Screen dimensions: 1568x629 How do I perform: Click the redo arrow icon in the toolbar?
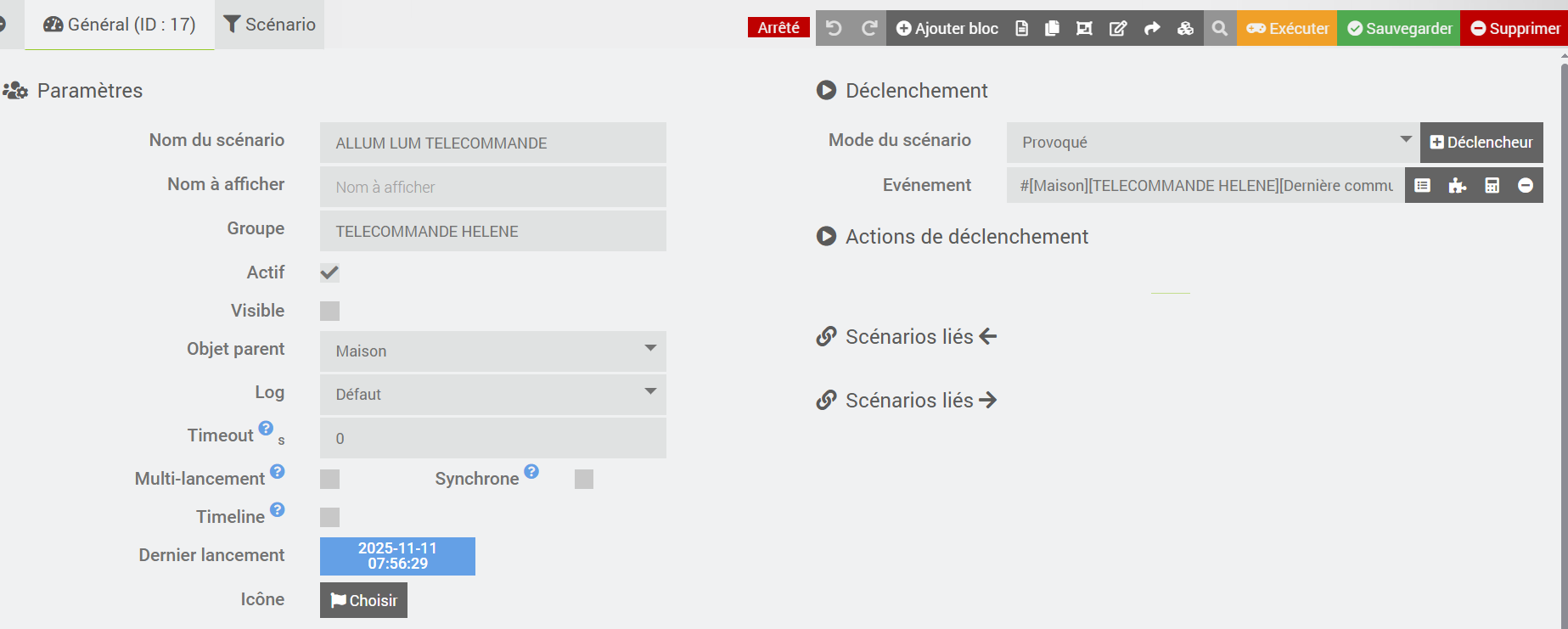(869, 28)
